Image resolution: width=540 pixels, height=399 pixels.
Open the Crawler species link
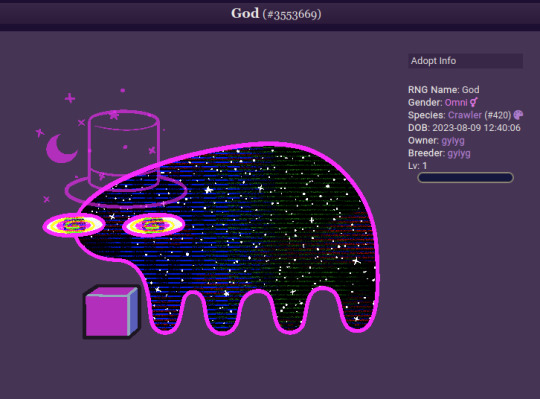[x=465, y=115]
